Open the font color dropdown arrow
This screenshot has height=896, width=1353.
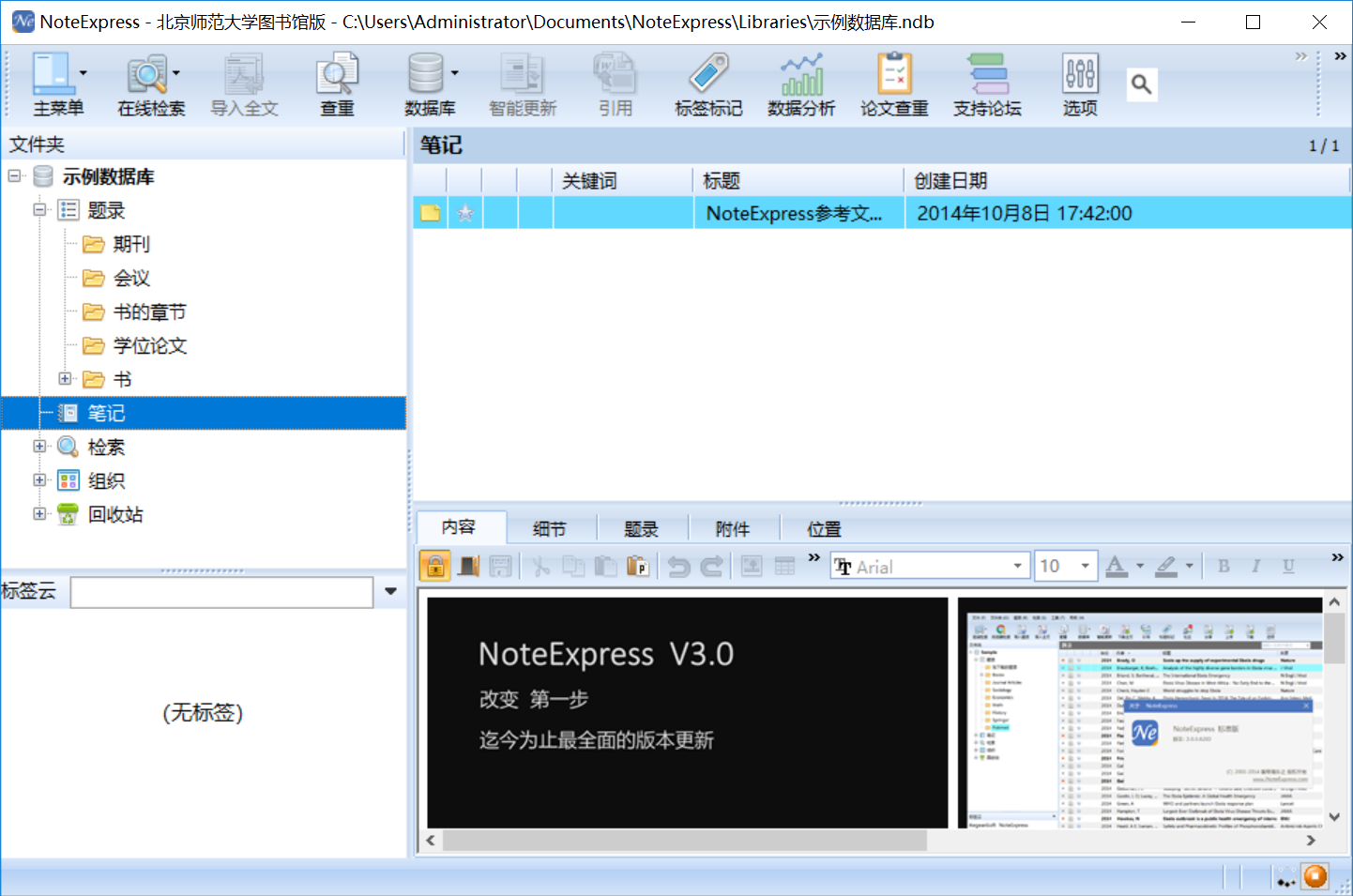coord(1140,566)
